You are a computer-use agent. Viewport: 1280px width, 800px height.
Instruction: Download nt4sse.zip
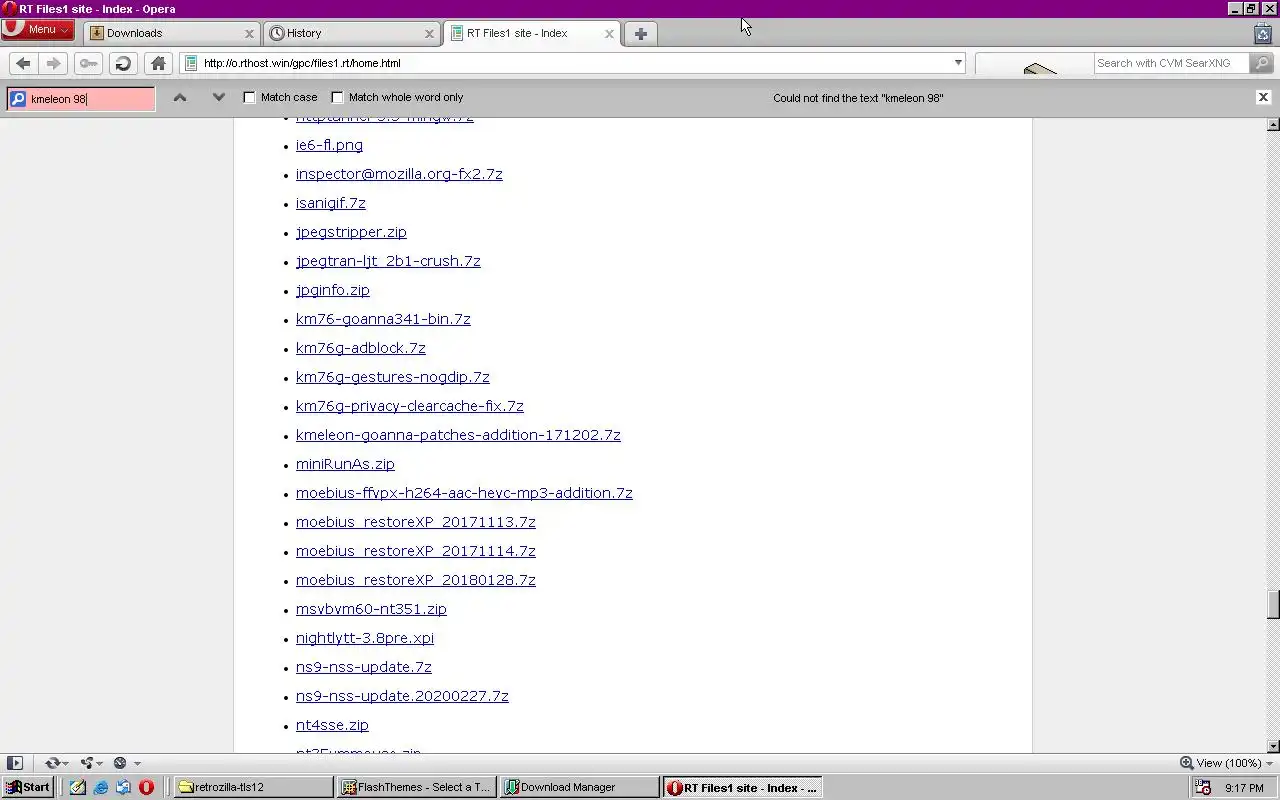(332, 725)
